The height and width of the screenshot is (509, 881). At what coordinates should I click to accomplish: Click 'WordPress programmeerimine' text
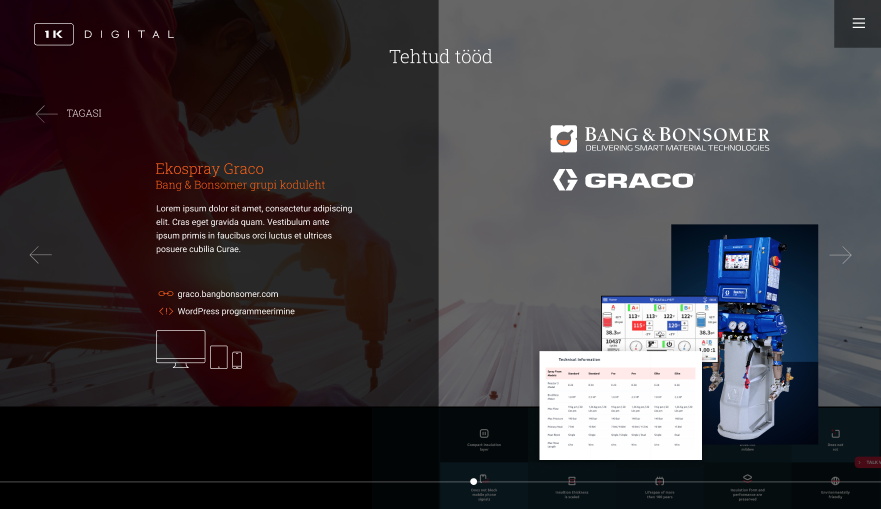(236, 311)
